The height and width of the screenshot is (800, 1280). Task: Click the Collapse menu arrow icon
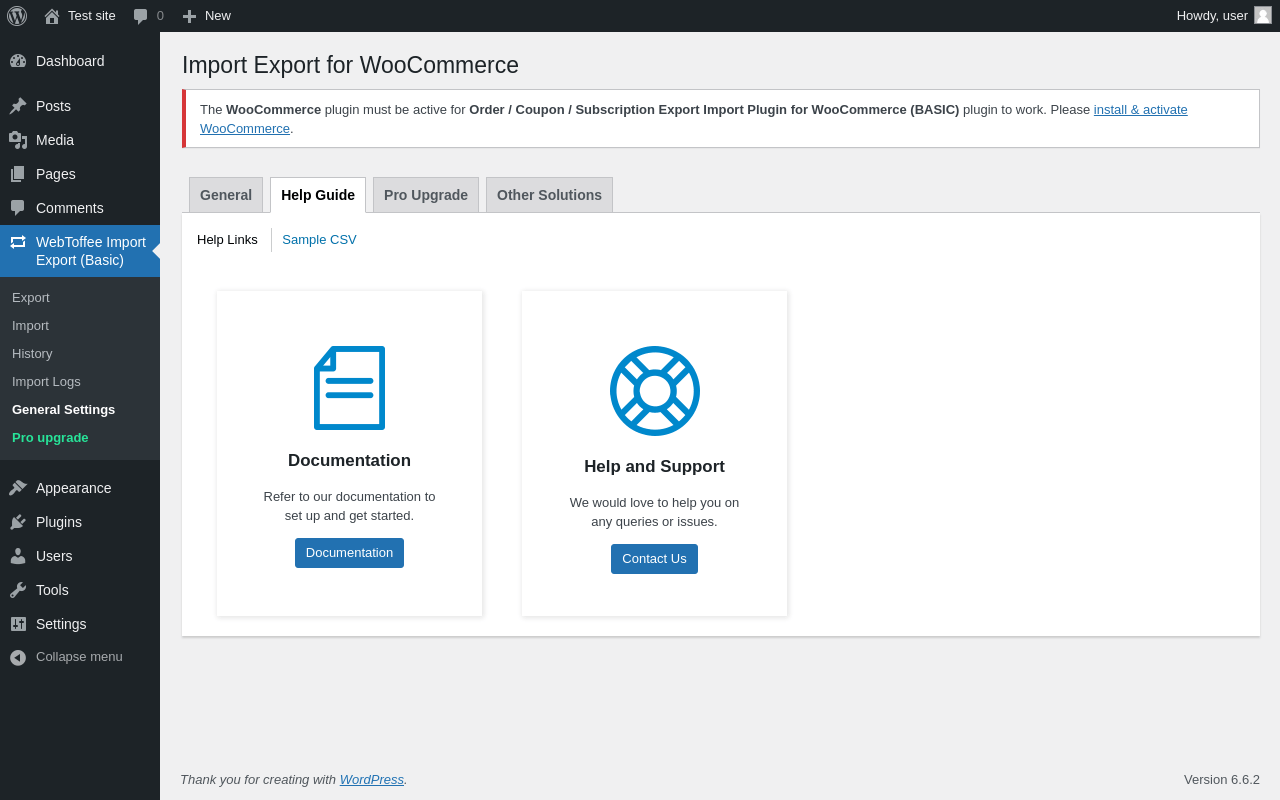(18, 657)
